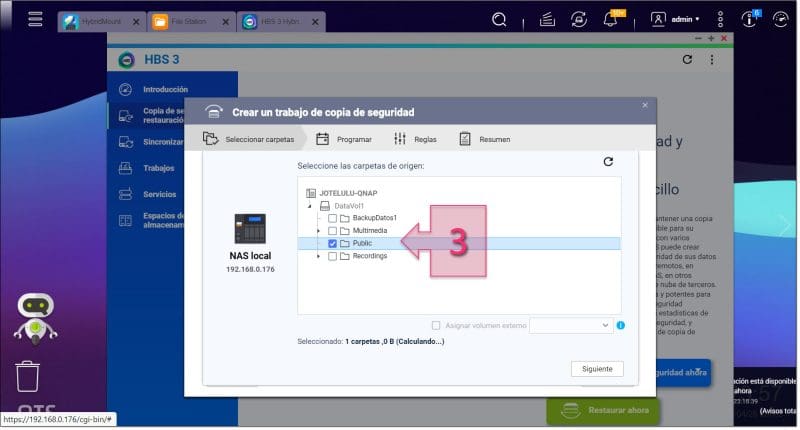Click the Servicios sidebar icon
This screenshot has width=800, height=430.
125,194
